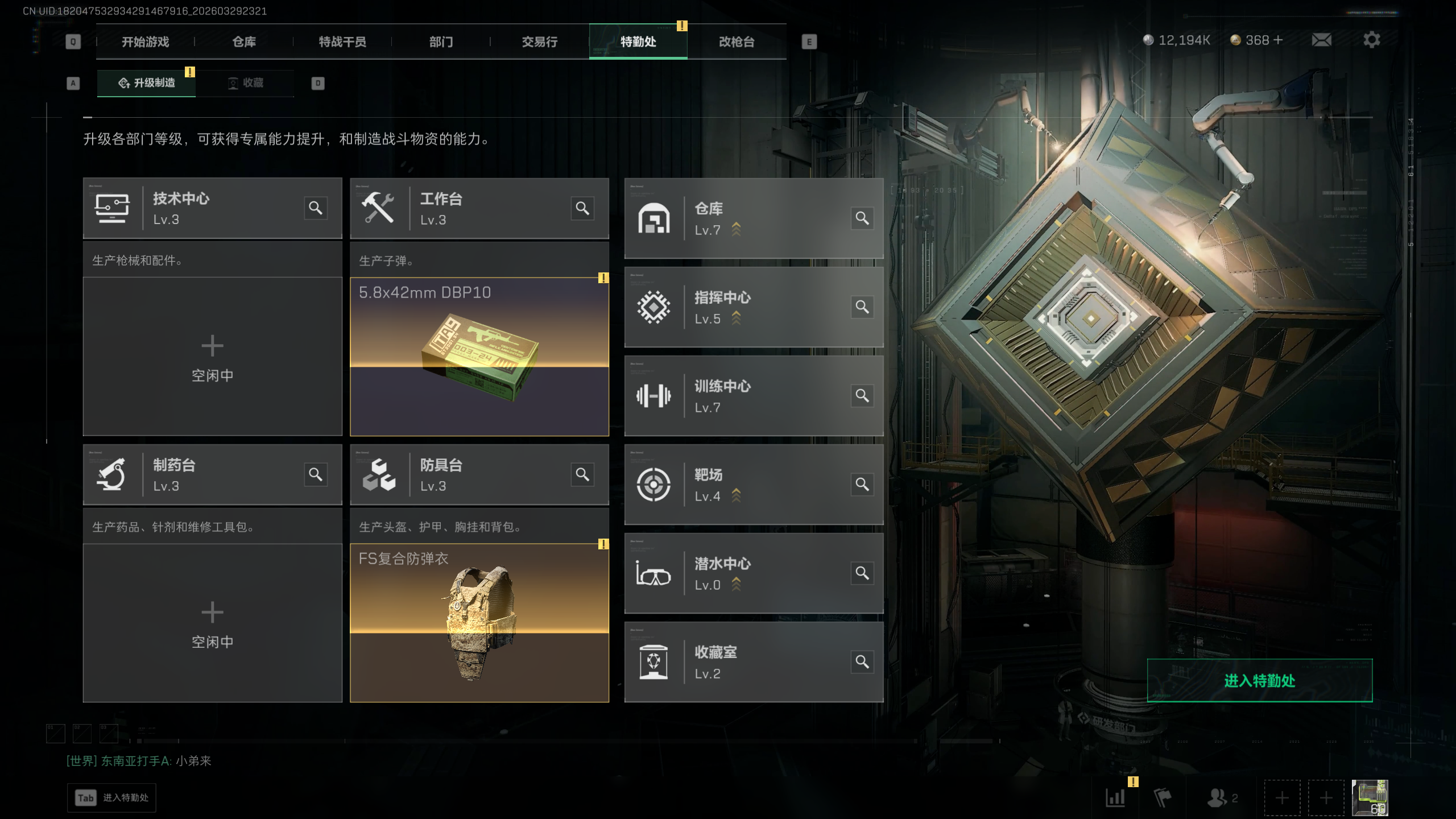This screenshot has width=1456, height=819.
Task: Inspect 仓库 with its magnifier icon
Action: coord(862,218)
